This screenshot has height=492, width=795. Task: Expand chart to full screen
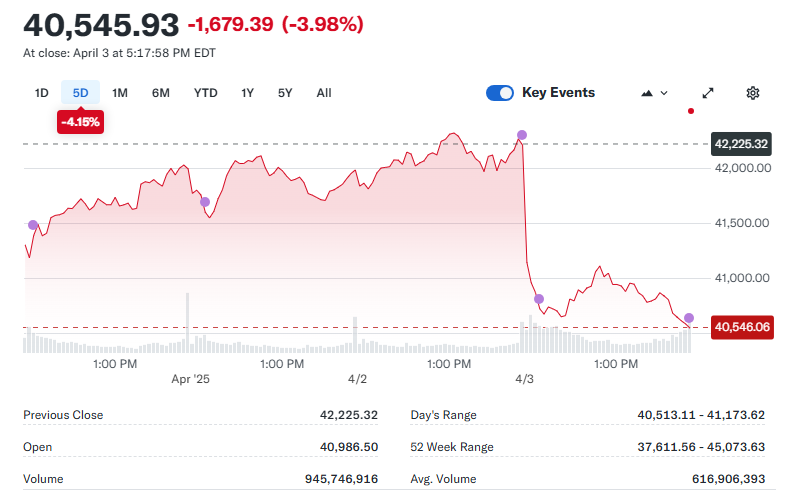click(x=708, y=93)
